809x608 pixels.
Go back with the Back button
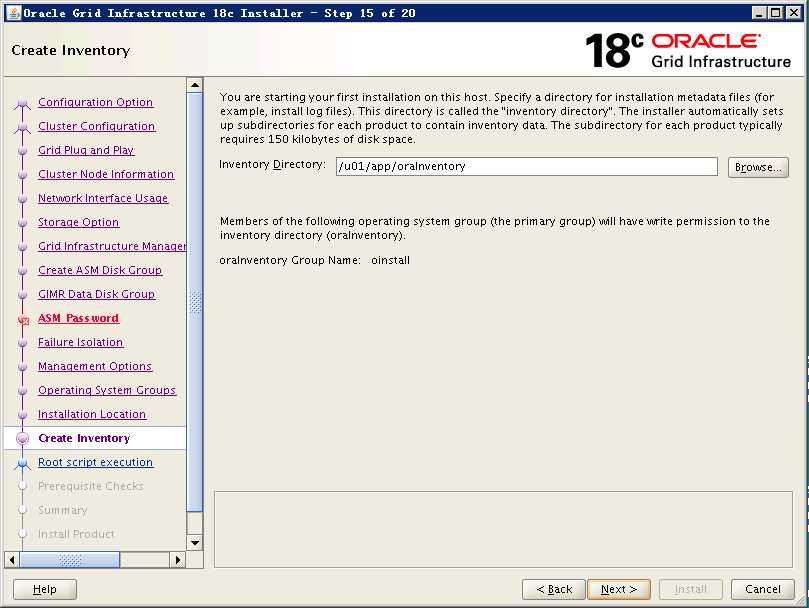click(554, 589)
